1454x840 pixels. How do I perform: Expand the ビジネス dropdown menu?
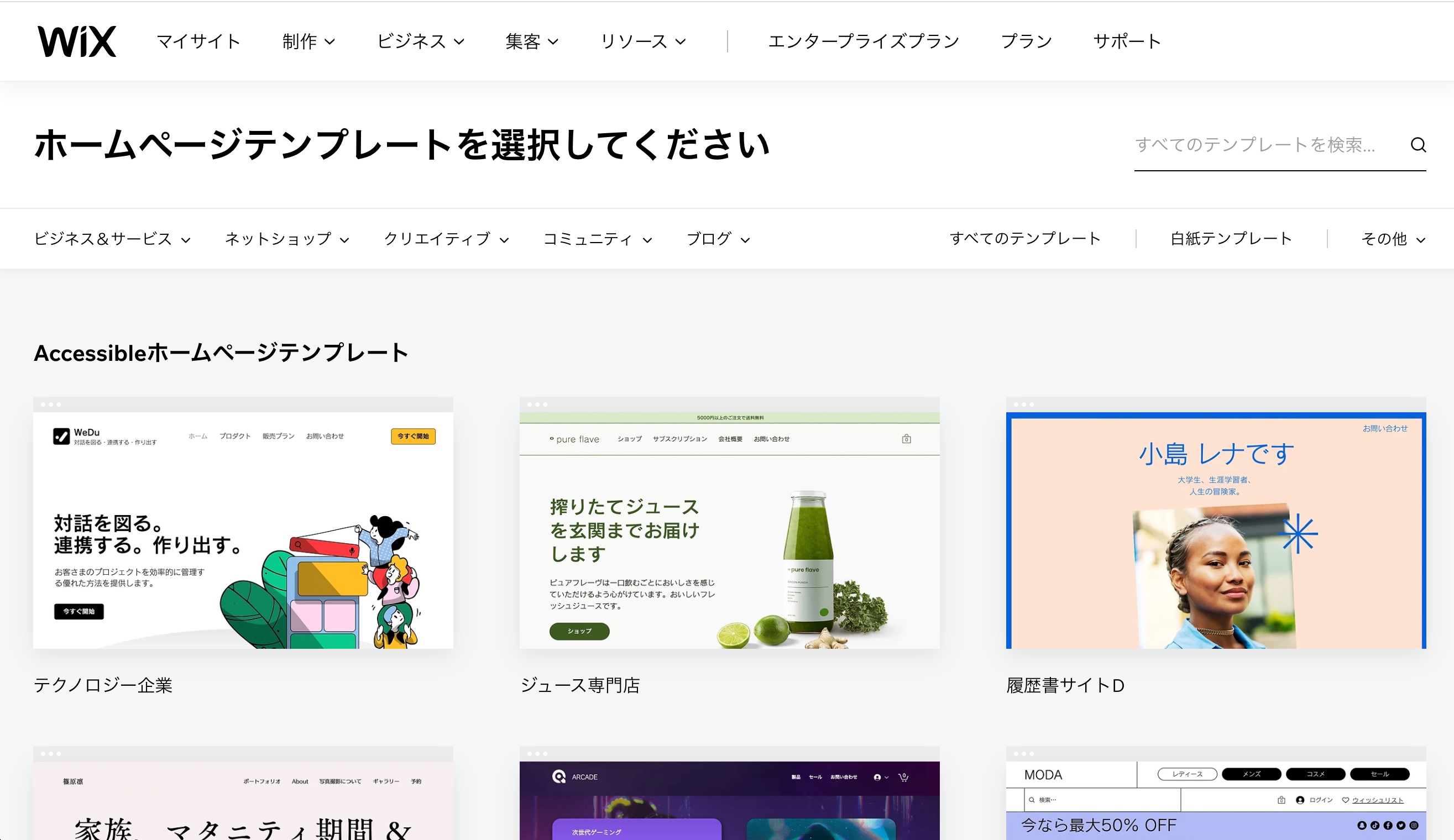point(420,41)
